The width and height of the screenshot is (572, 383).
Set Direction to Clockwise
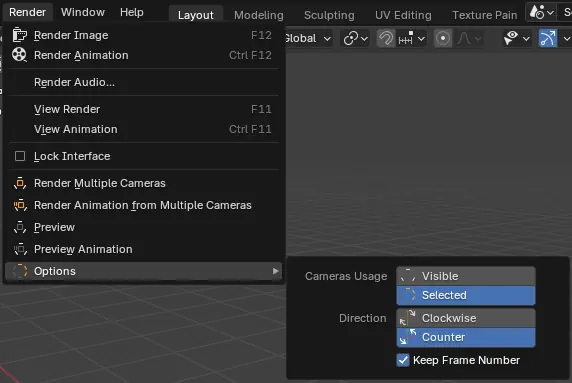(466, 318)
